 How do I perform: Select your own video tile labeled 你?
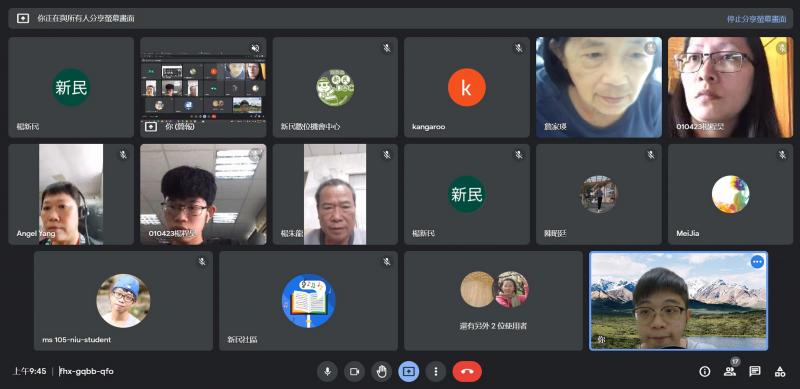(679, 301)
